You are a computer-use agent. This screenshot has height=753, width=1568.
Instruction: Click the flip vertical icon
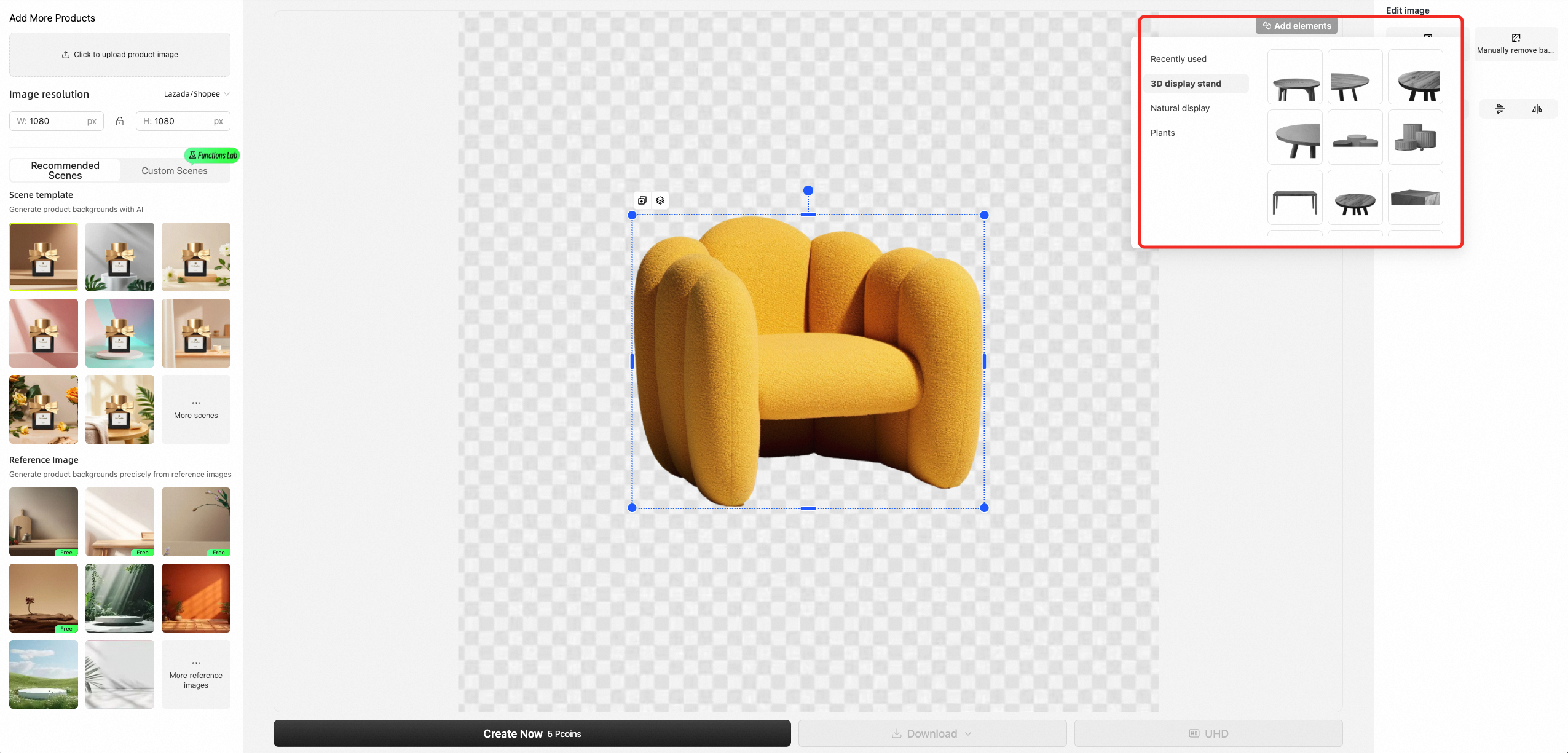tap(1500, 109)
